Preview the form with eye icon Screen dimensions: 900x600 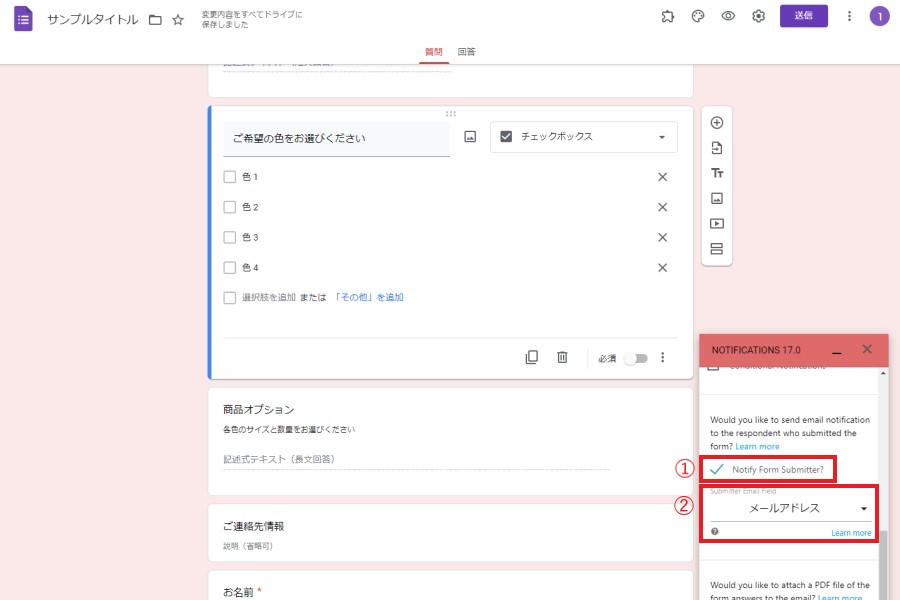728,16
